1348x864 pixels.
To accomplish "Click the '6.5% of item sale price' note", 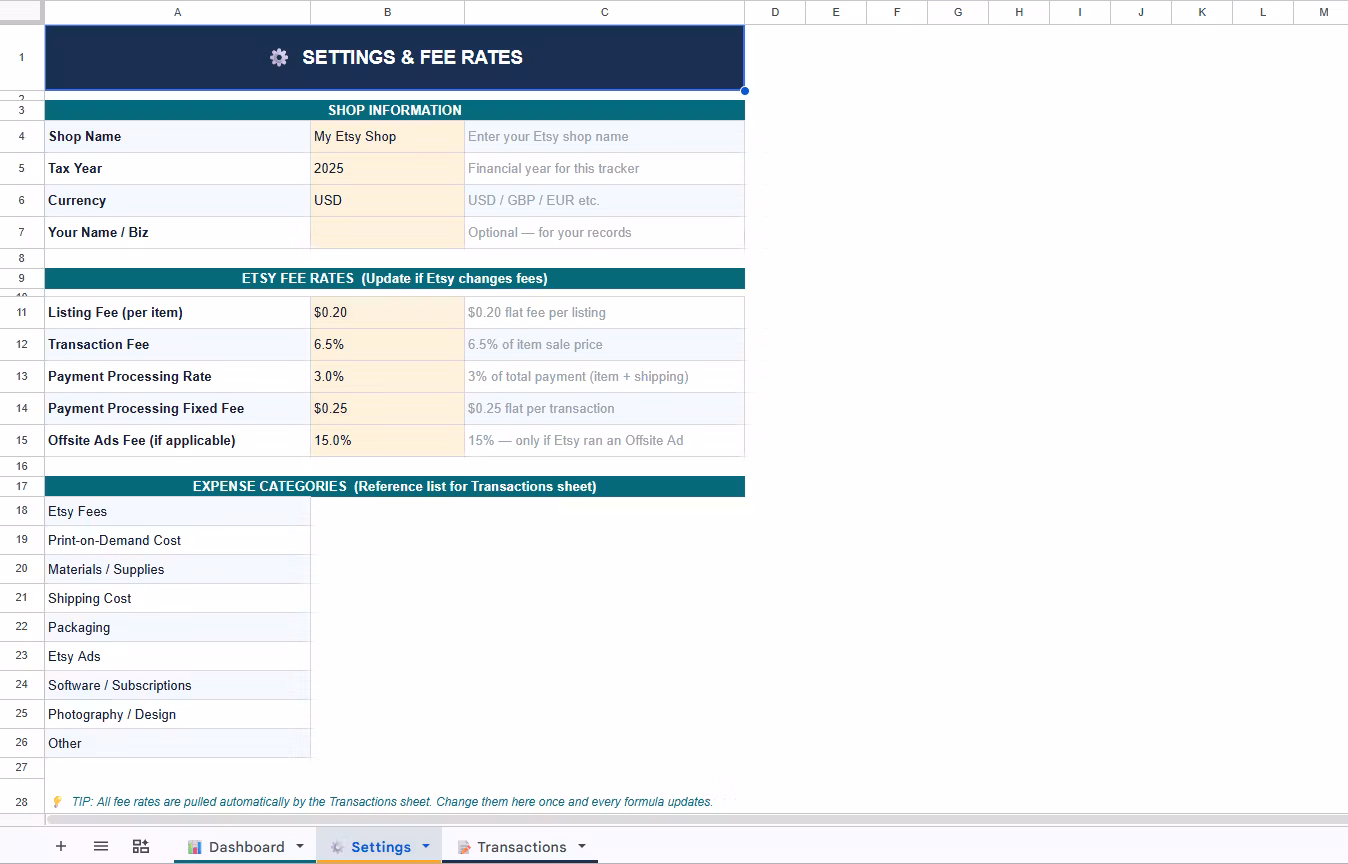I will tap(604, 344).
